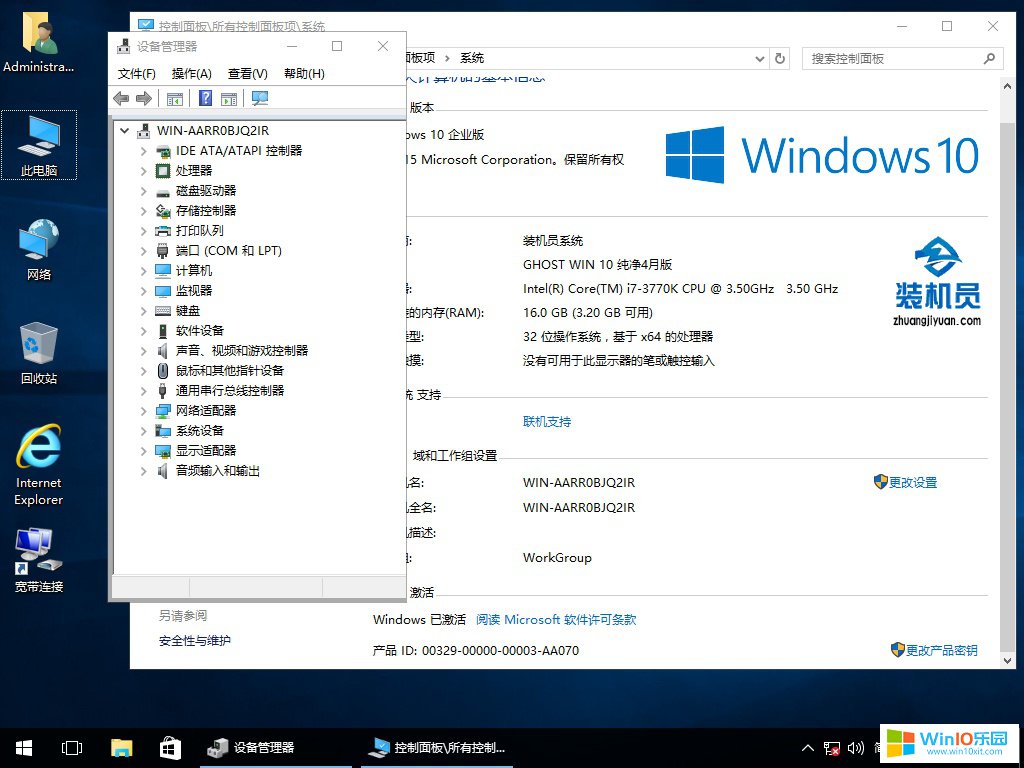Image resolution: width=1024 pixels, height=768 pixels.
Task: Select the monitor icon next to 监视器
Action: pos(163,291)
